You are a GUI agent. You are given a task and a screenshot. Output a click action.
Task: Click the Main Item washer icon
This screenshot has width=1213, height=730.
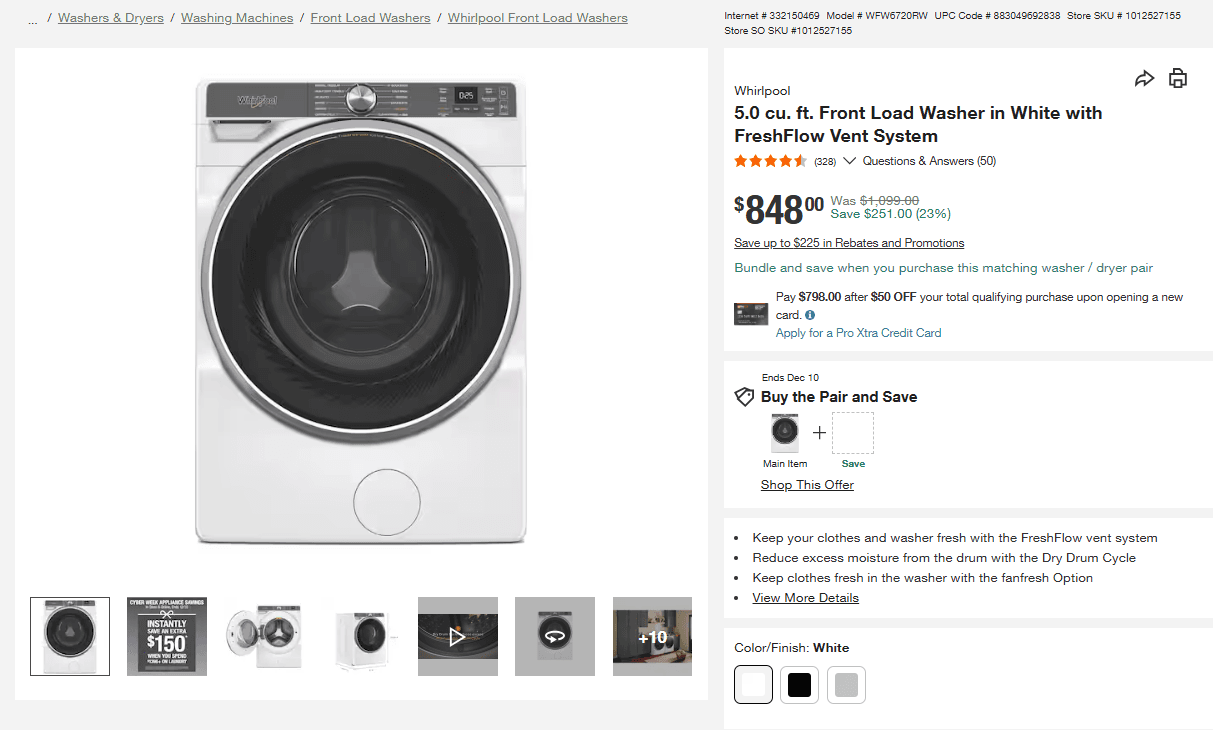tap(784, 431)
